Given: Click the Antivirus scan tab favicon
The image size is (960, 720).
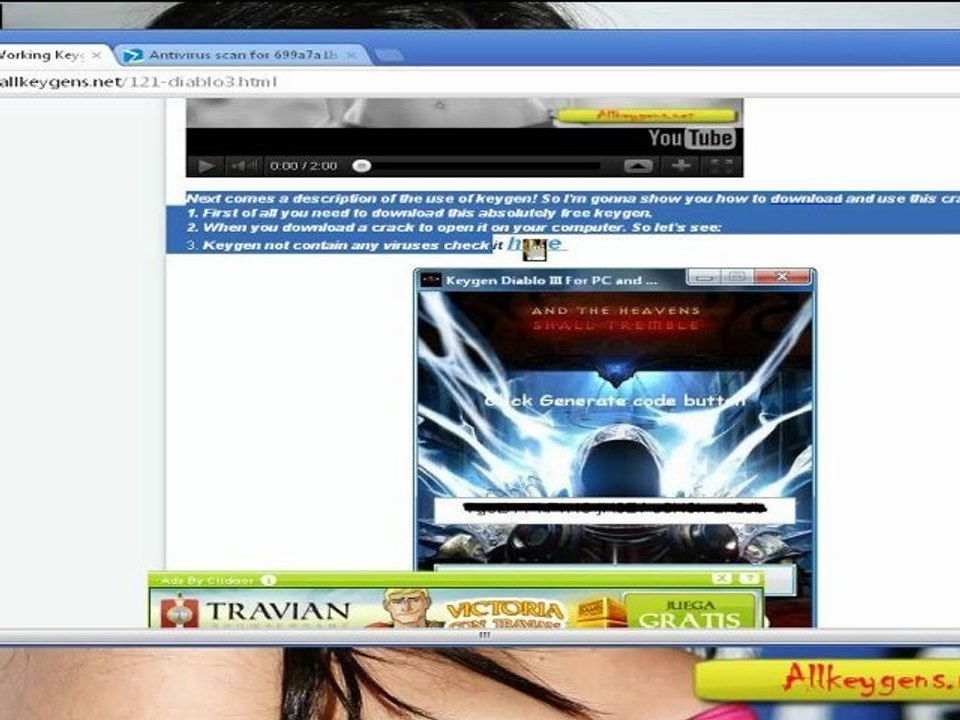Looking at the screenshot, I should click(x=132, y=56).
